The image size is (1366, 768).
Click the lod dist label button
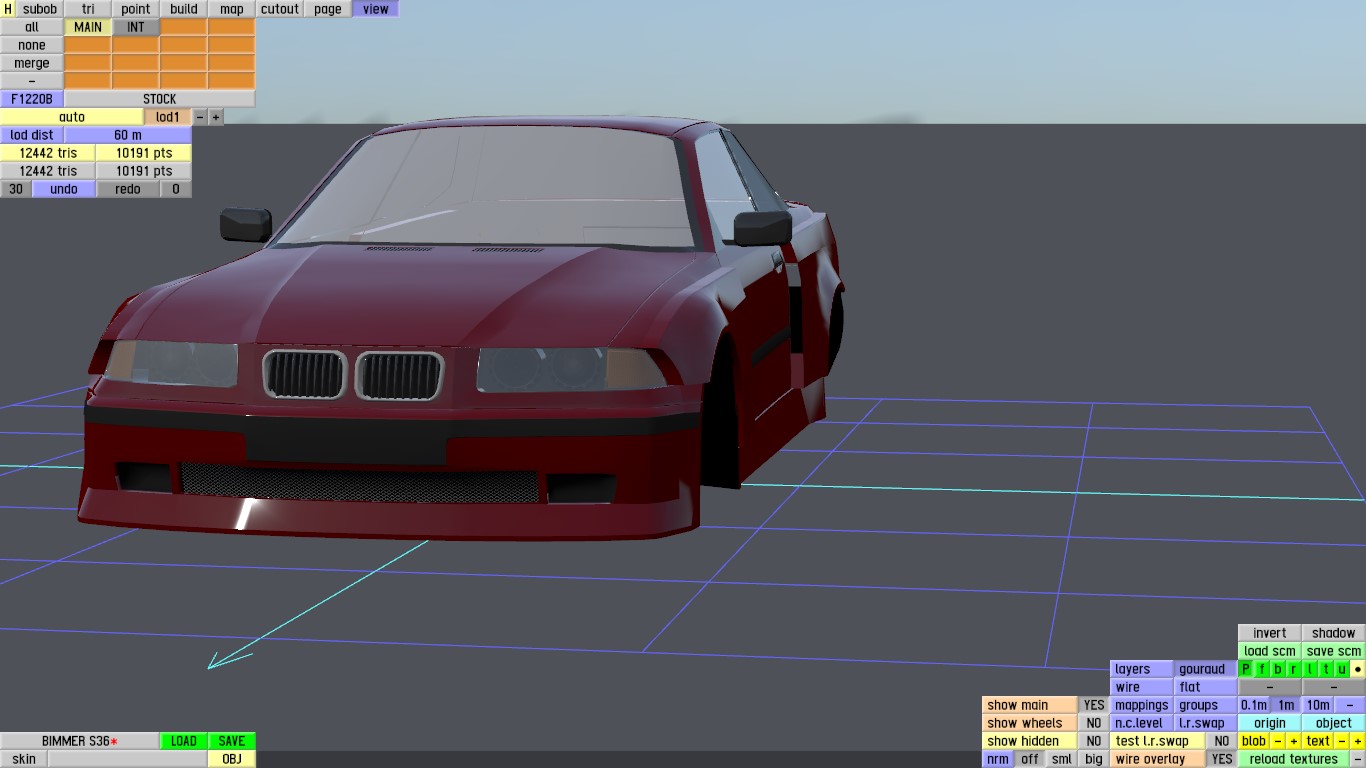click(32, 135)
